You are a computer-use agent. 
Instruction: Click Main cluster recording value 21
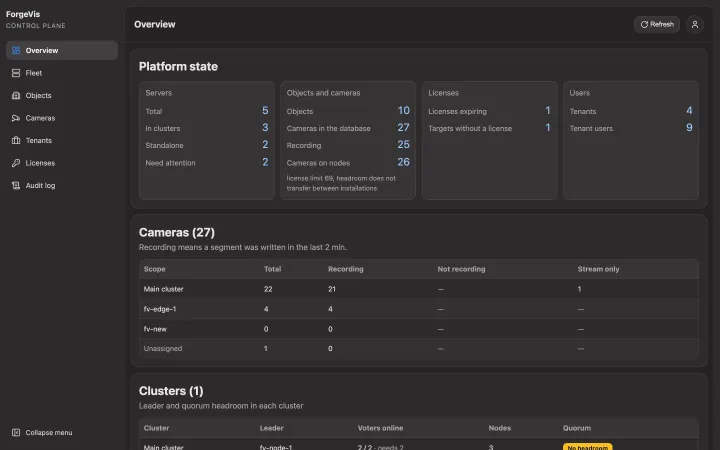click(x=332, y=289)
